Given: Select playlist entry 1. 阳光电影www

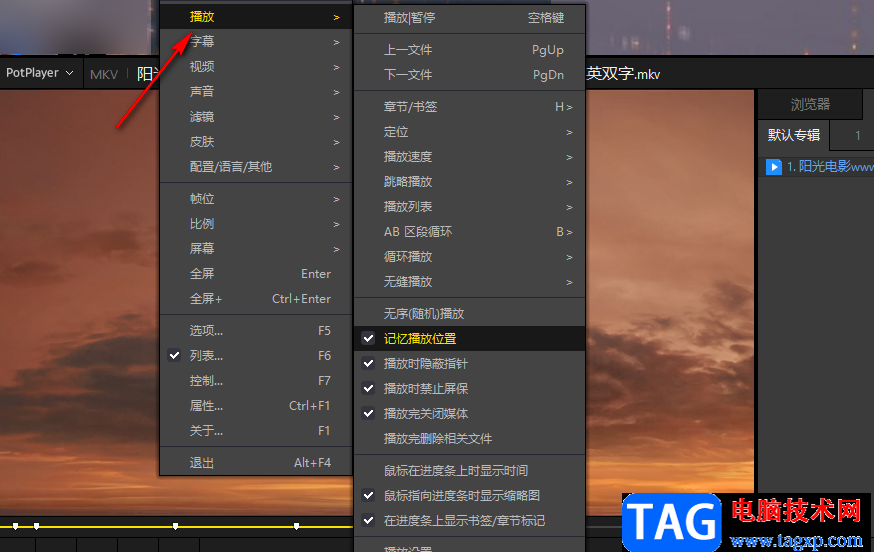Looking at the screenshot, I should pyautogui.click(x=817, y=167).
